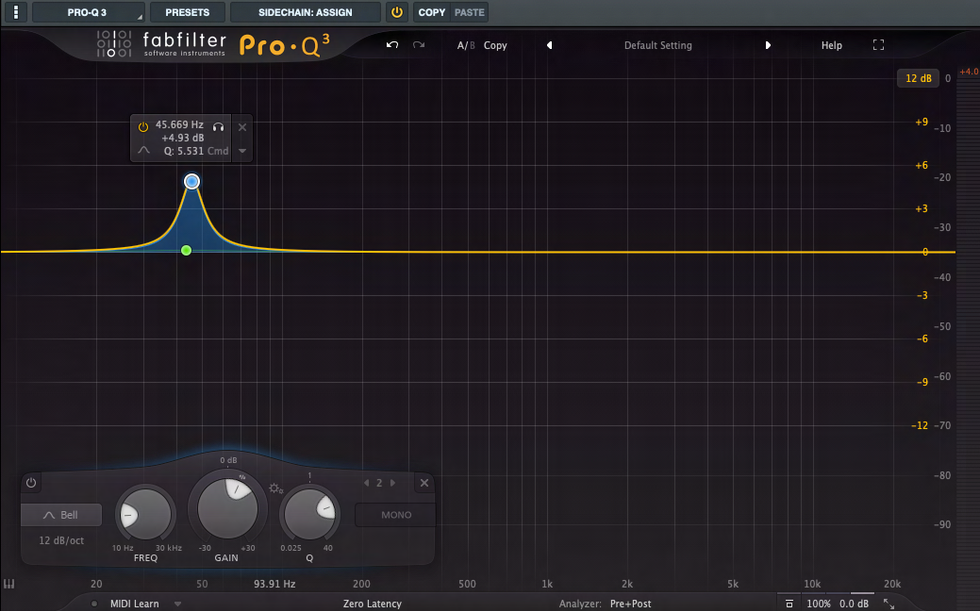The image size is (980, 611).
Task: Select the previous band with left arrow
Action: tap(367, 483)
